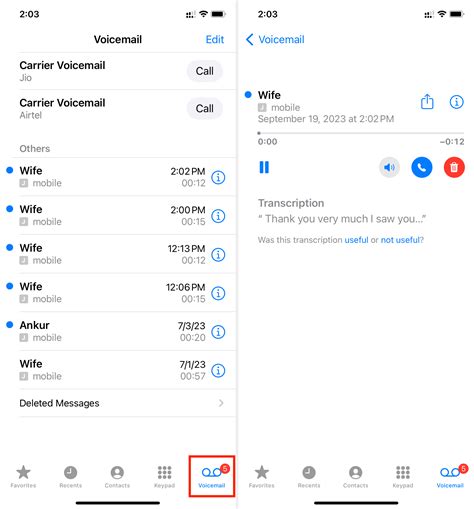Viewport: 474px width, 509px height.
Task: Tap battery icon in right status bar
Action: pyautogui.click(x=457, y=14)
